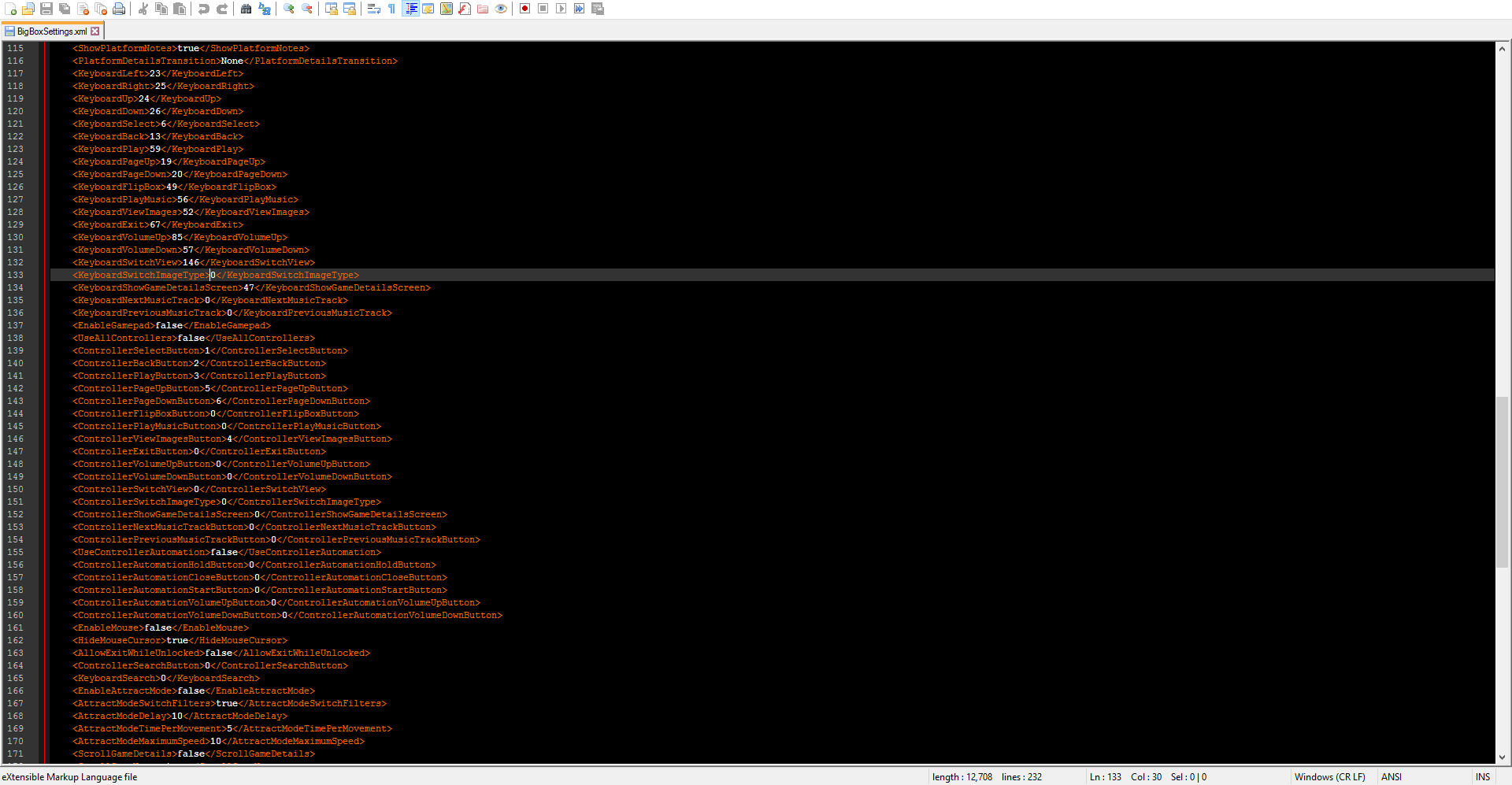The image size is (1512, 785).
Task: Run macro multiple times icon
Action: (580, 9)
